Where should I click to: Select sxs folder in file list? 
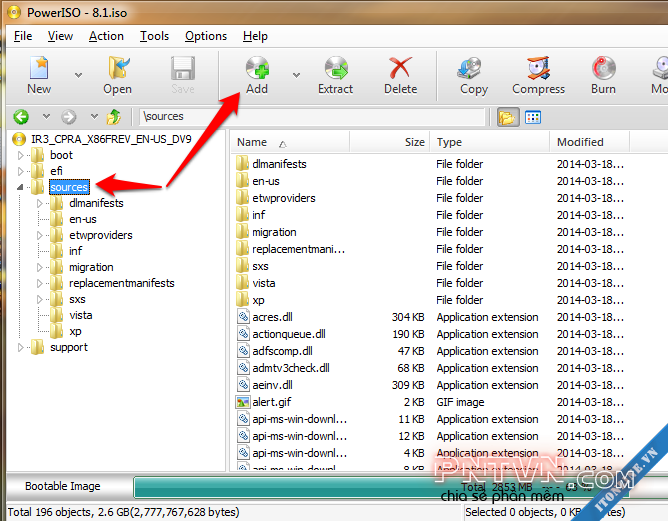click(260, 266)
